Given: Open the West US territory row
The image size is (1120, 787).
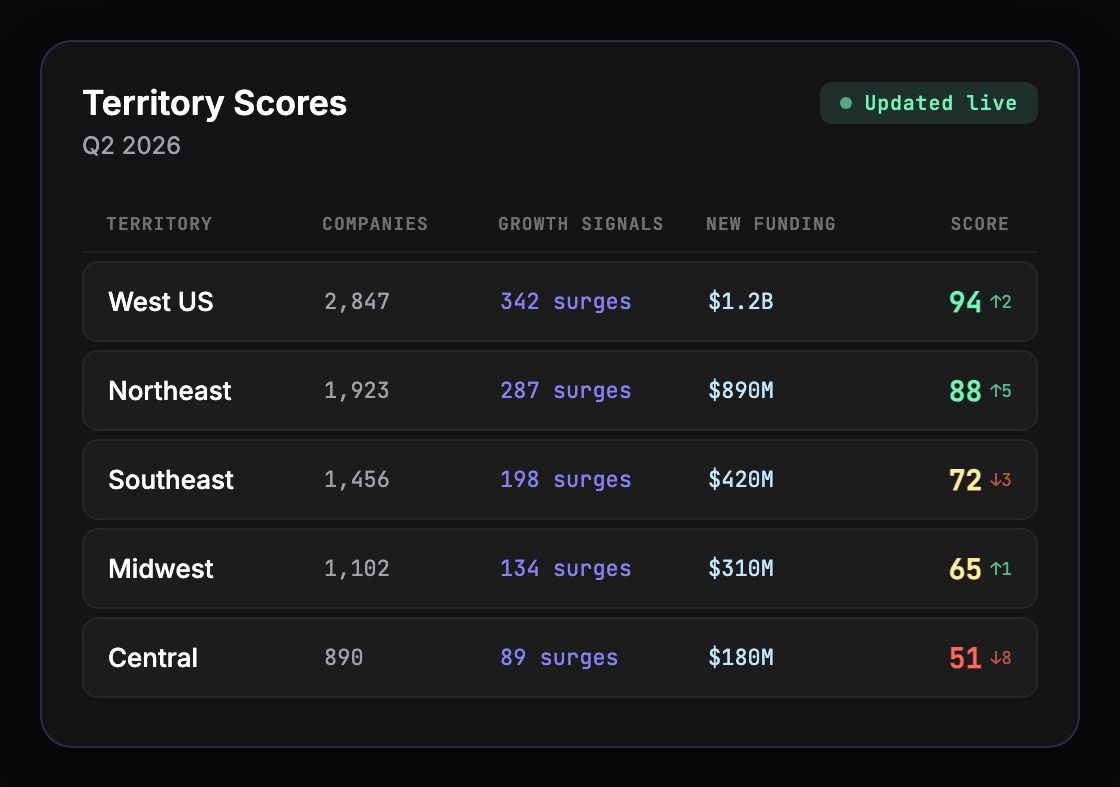Looking at the screenshot, I should (x=560, y=301).
